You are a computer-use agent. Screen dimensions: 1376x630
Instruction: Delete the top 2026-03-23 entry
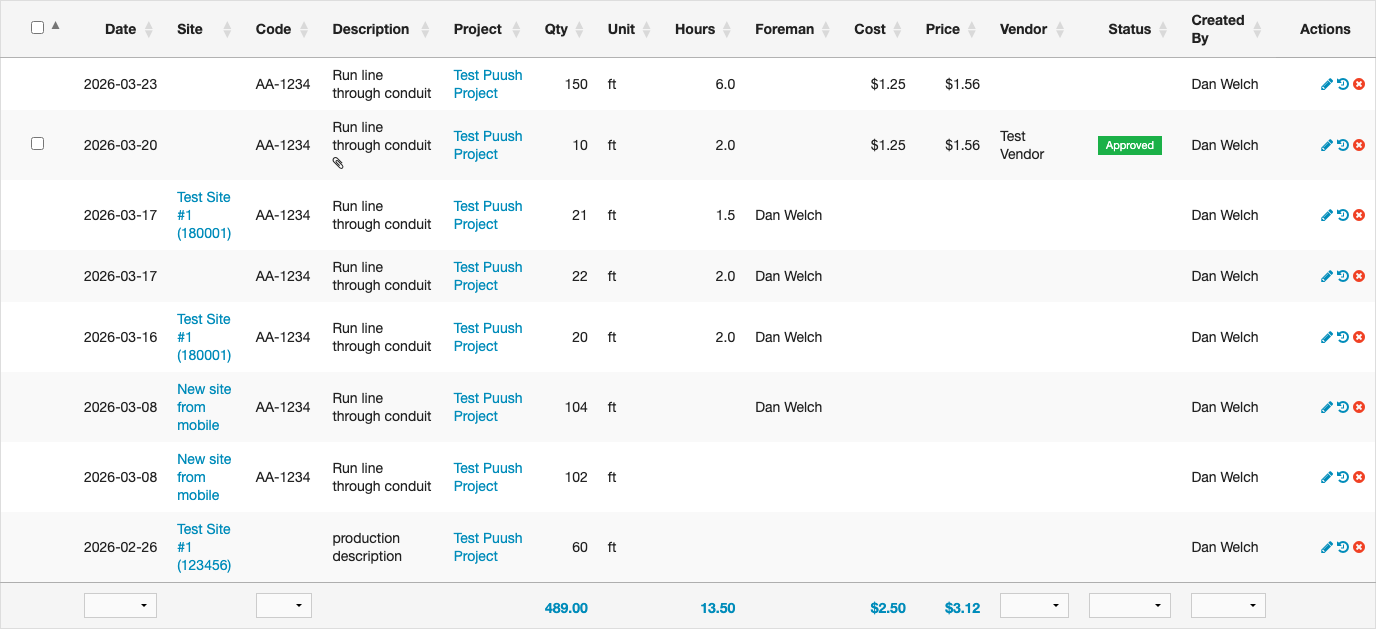point(1359,83)
